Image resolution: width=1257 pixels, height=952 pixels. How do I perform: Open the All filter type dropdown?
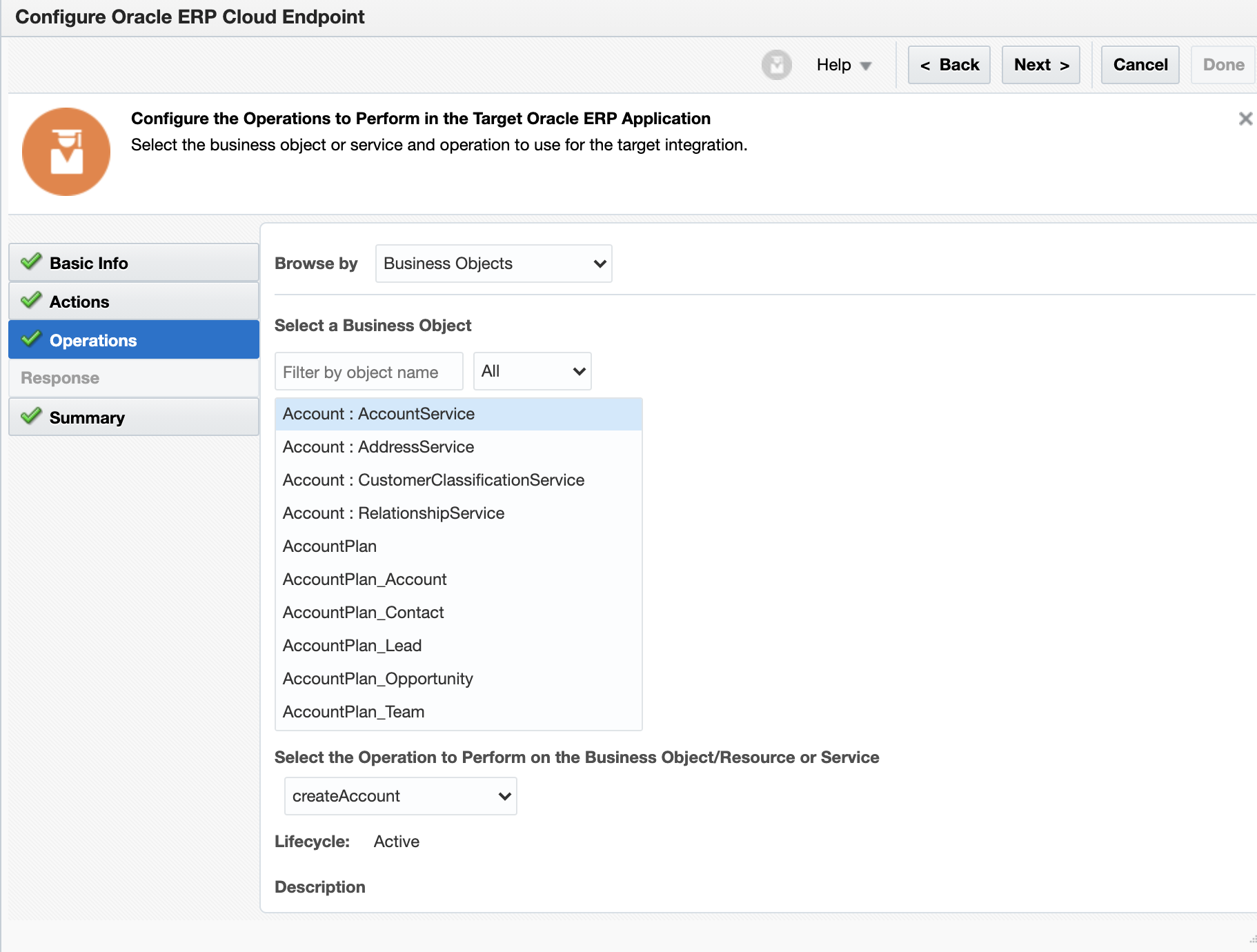coord(532,371)
